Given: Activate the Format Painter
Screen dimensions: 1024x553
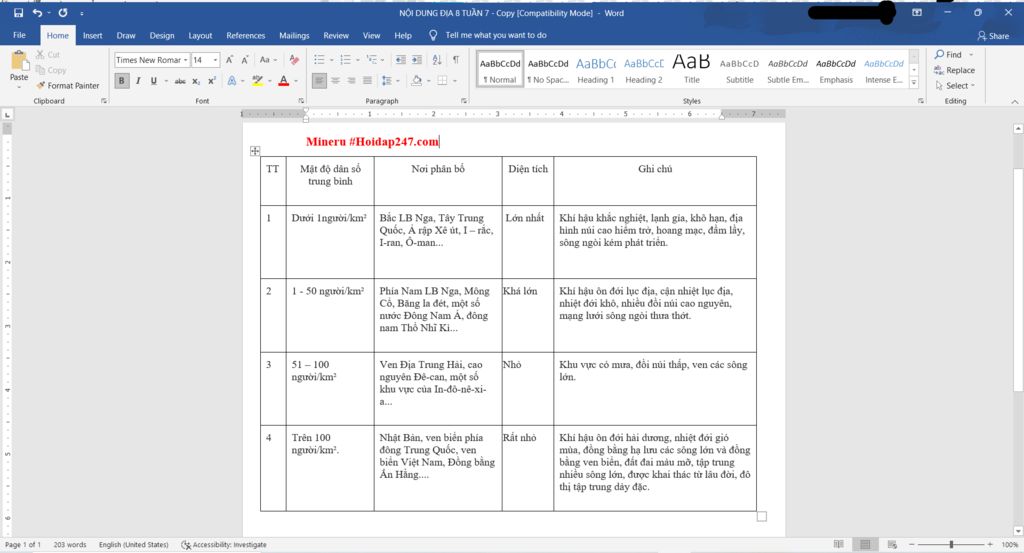Looking at the screenshot, I should tap(68, 86).
